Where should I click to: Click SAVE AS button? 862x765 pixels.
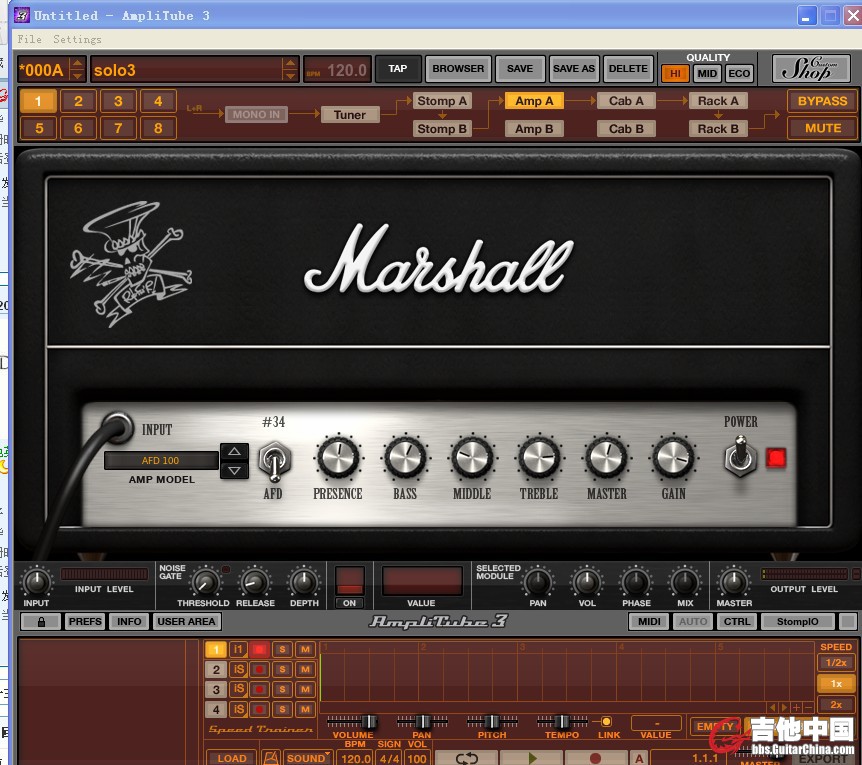(573, 69)
